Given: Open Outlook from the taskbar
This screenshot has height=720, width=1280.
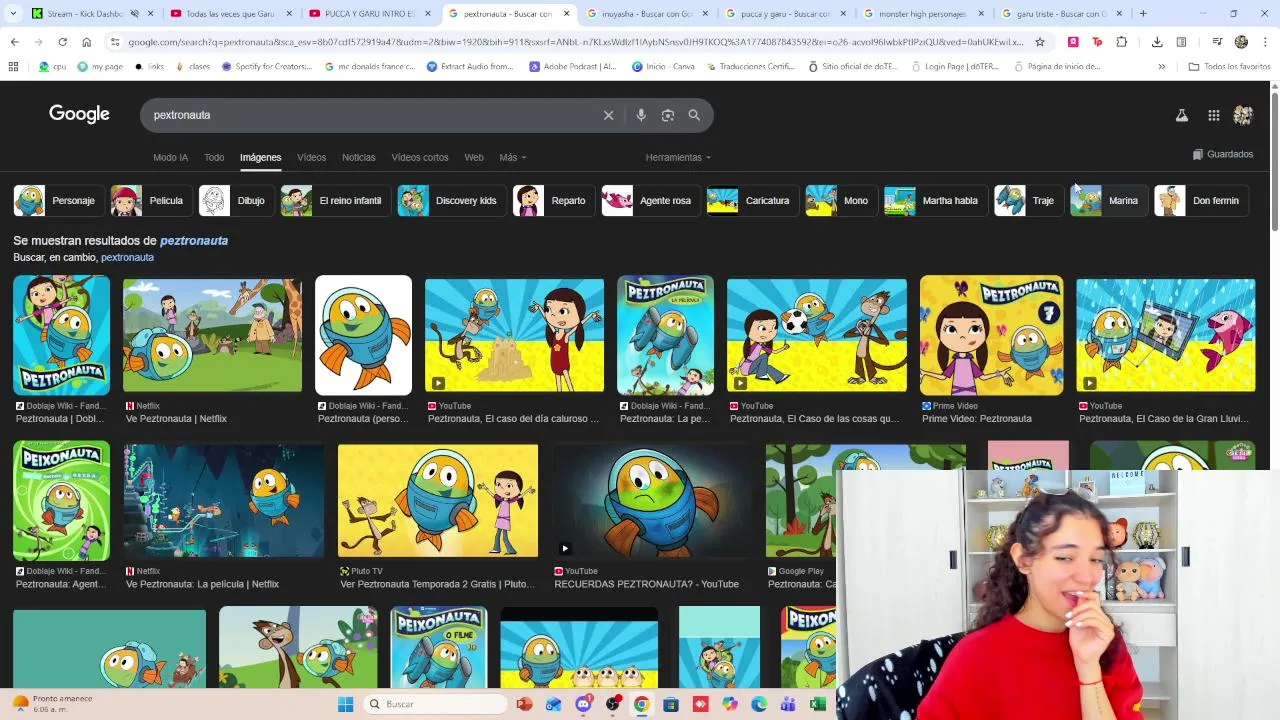Looking at the screenshot, I should click(554, 704).
